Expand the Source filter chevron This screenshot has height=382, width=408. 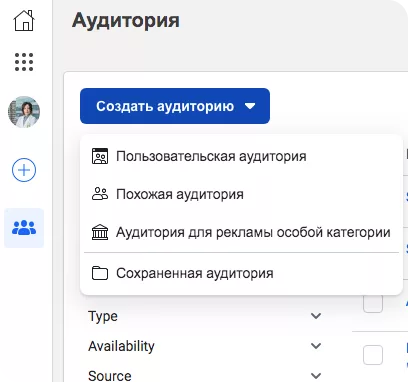pyautogui.click(x=316, y=376)
